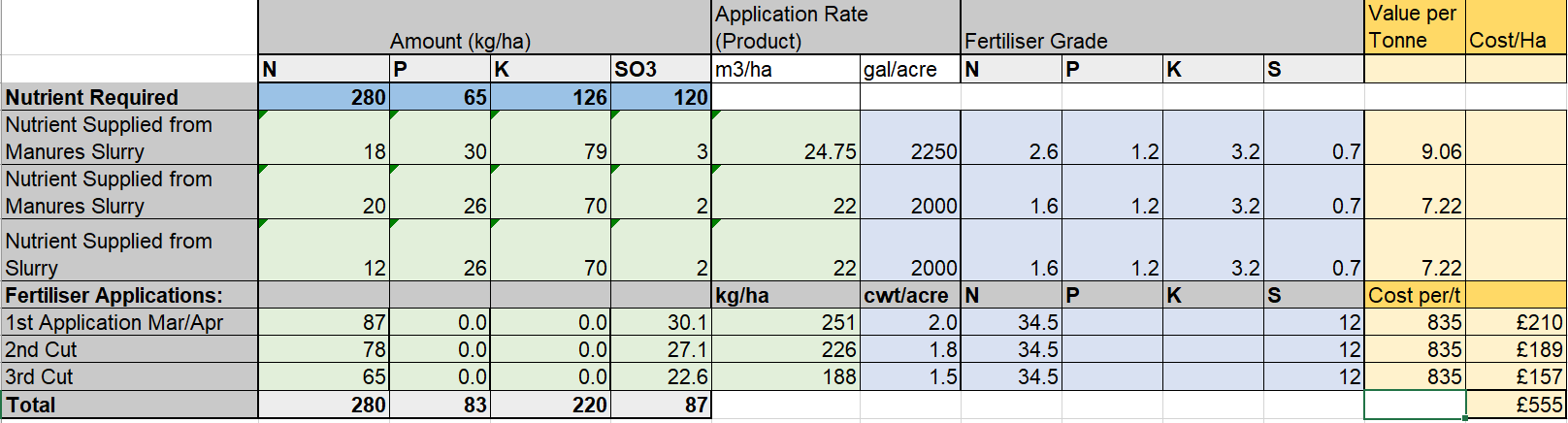Select the blue SO3 required cell showing 120
Image resolution: width=1568 pixels, height=423 pixels.
[661, 97]
